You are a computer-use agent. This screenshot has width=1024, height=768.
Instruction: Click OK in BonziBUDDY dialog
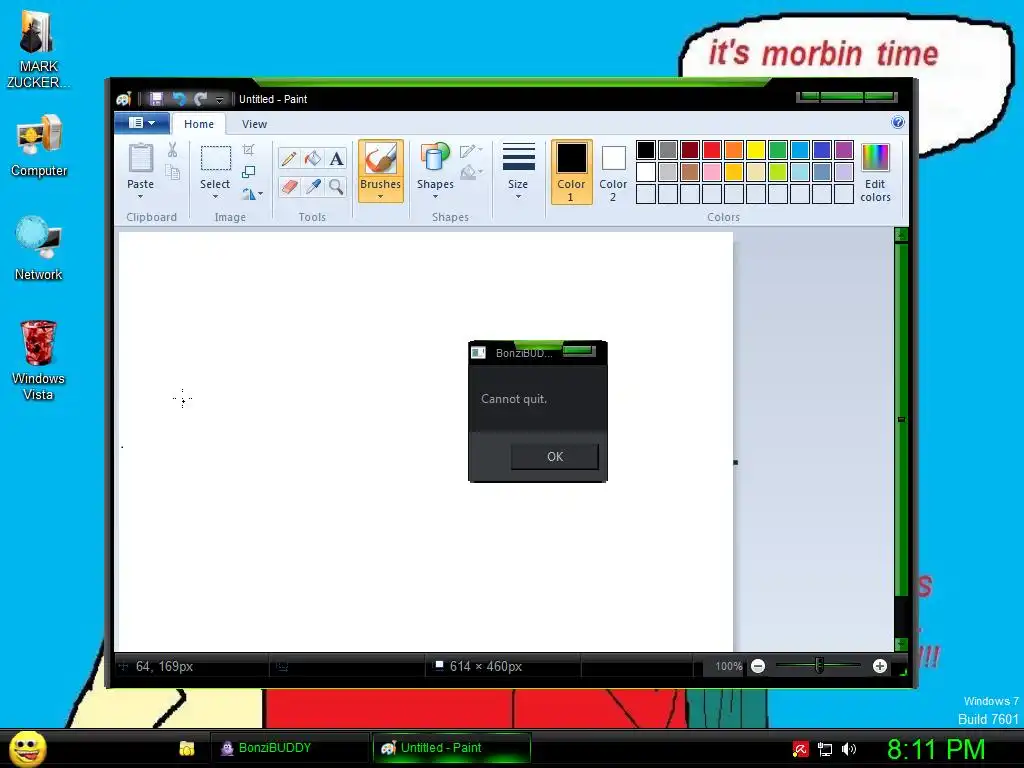click(554, 456)
